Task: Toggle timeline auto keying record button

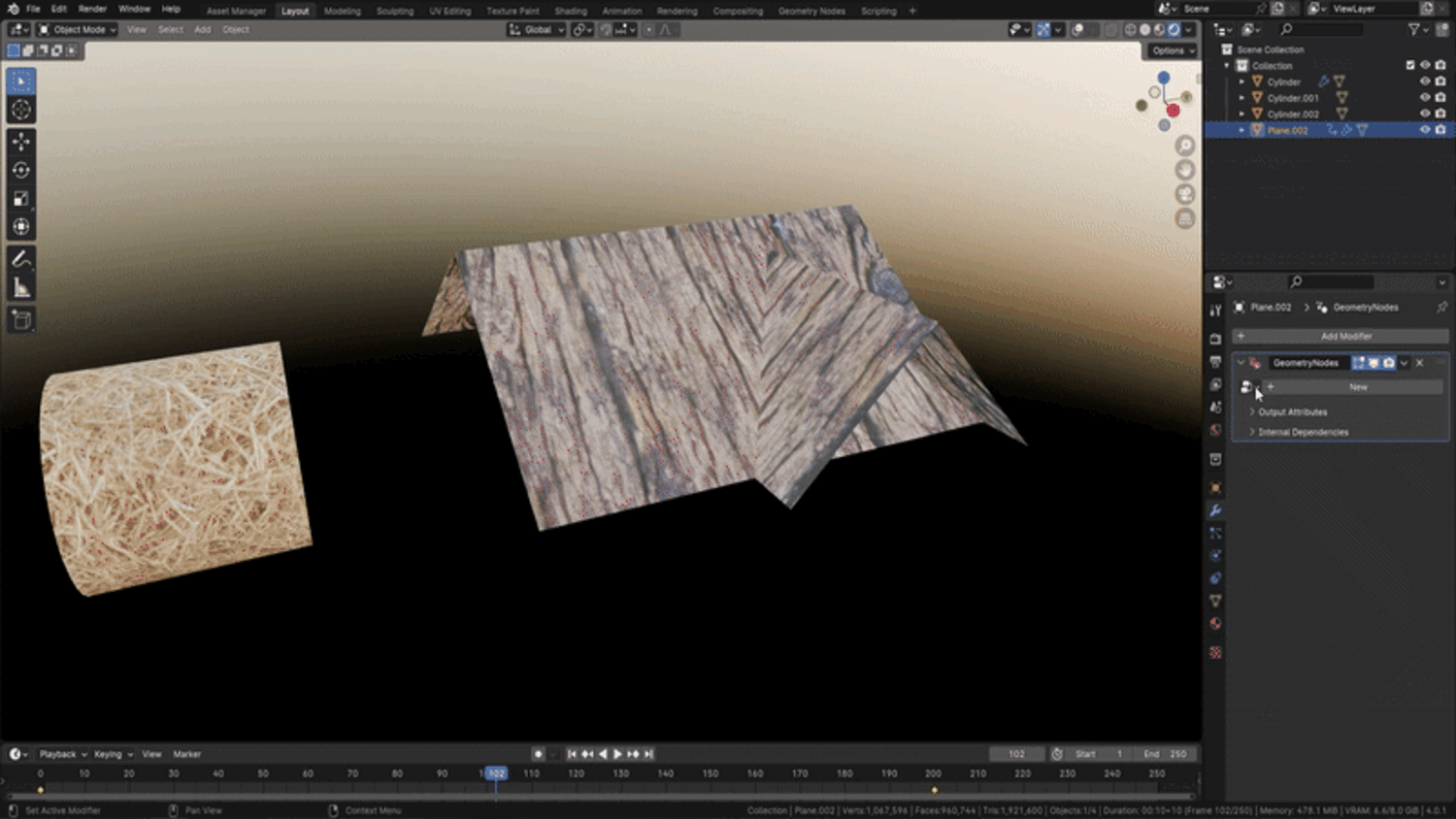Action: [538, 754]
